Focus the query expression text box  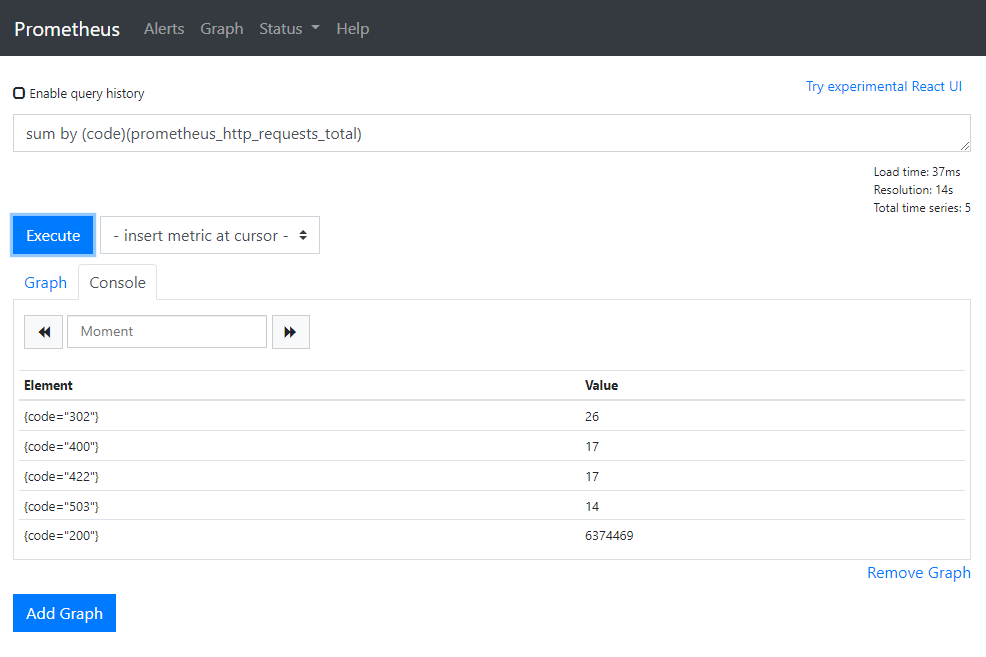tap(491, 133)
